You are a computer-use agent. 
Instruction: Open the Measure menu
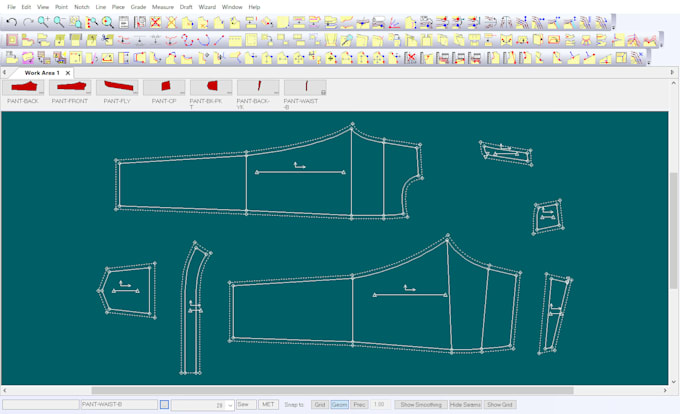coord(163,7)
